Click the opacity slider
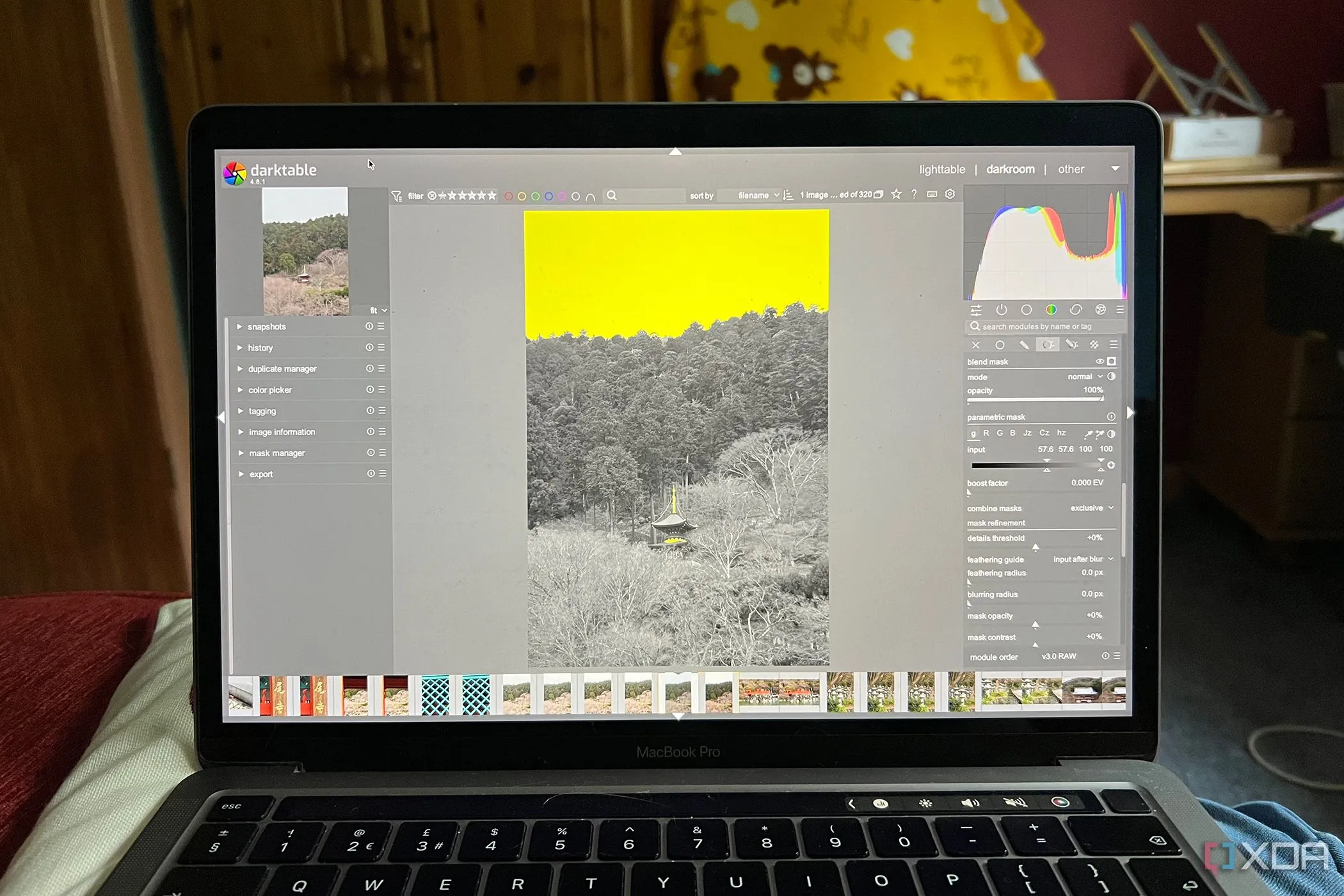The height and width of the screenshot is (896, 1344). click(x=1035, y=399)
